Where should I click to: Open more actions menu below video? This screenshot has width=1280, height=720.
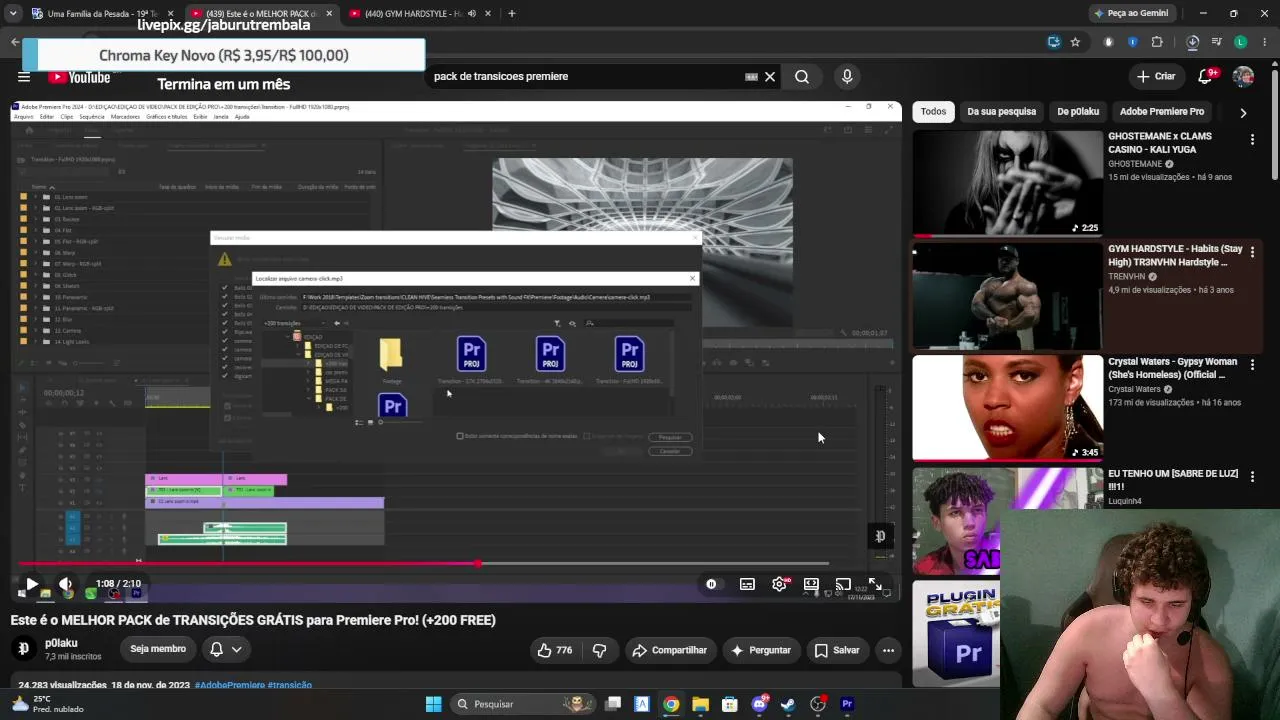tap(888, 650)
